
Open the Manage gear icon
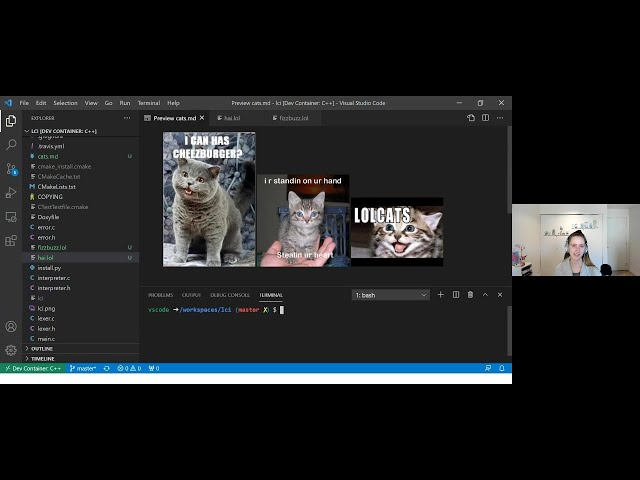tap(11, 350)
